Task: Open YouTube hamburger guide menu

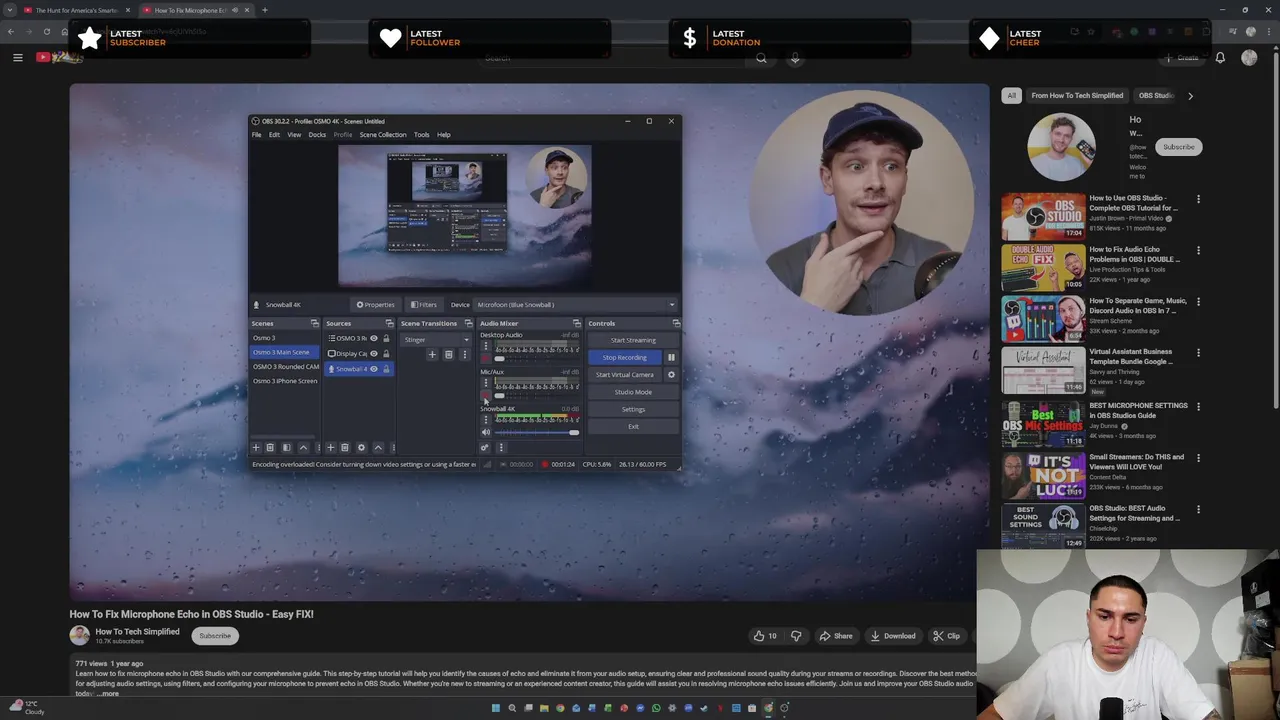Action: (x=17, y=58)
